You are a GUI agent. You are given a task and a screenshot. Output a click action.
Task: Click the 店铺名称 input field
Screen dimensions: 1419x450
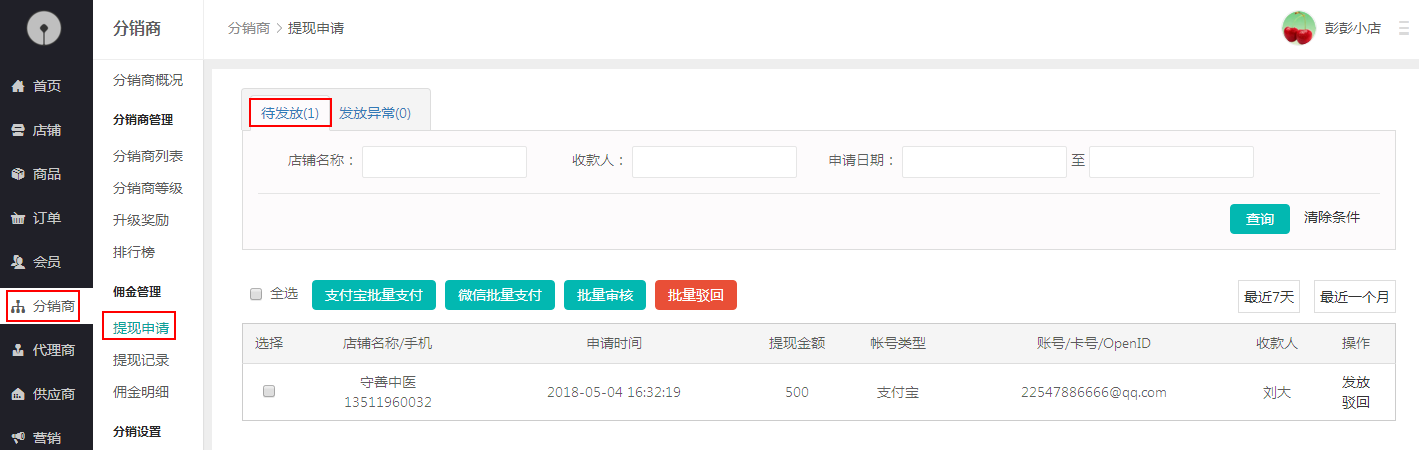(x=444, y=162)
